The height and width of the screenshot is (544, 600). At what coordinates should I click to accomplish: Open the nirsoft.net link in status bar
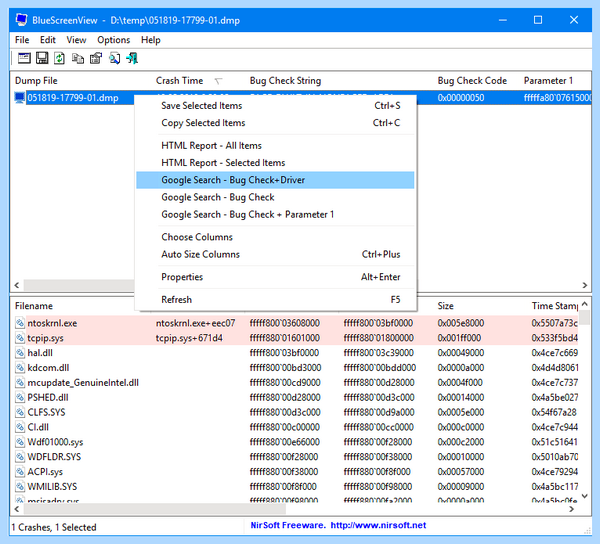(378, 525)
